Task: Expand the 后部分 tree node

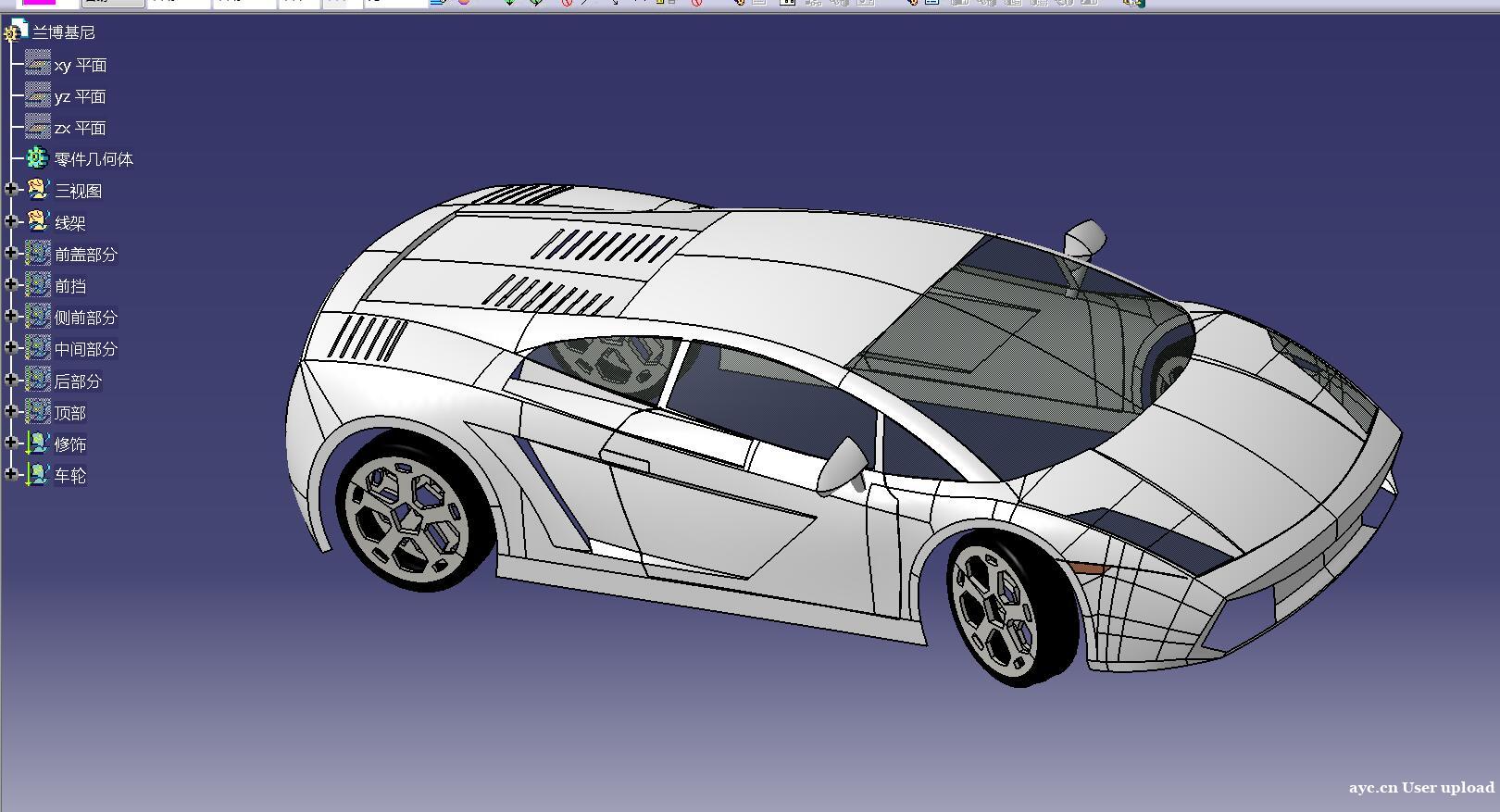Action: 11,380
